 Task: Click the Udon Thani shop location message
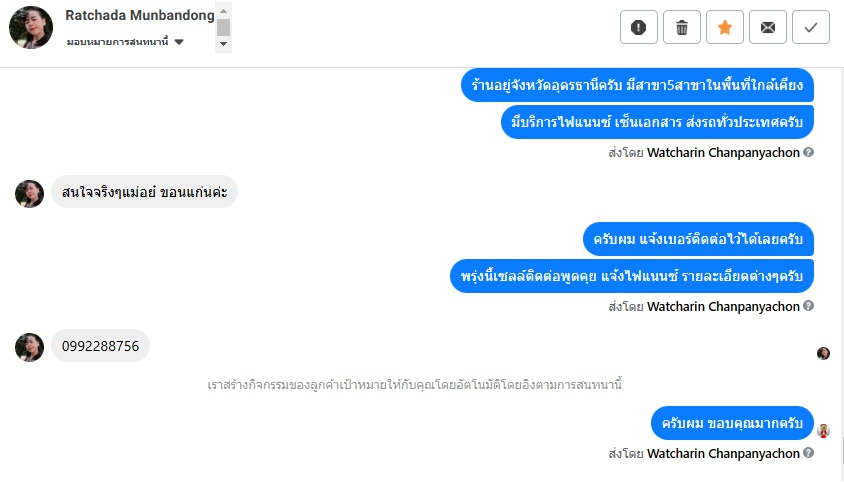[638, 85]
